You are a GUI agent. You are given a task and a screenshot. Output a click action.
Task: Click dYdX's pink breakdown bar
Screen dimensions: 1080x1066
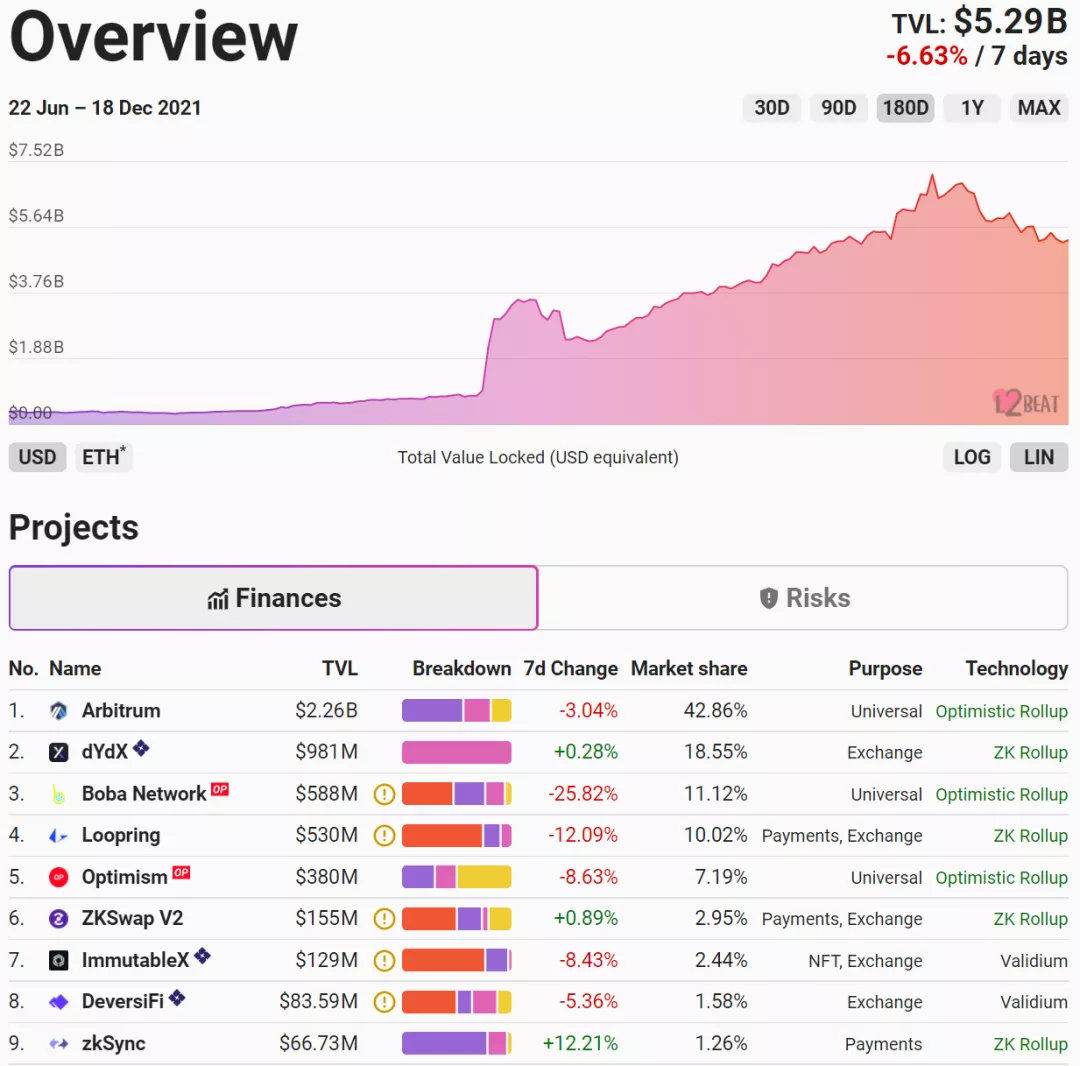[x=457, y=752]
